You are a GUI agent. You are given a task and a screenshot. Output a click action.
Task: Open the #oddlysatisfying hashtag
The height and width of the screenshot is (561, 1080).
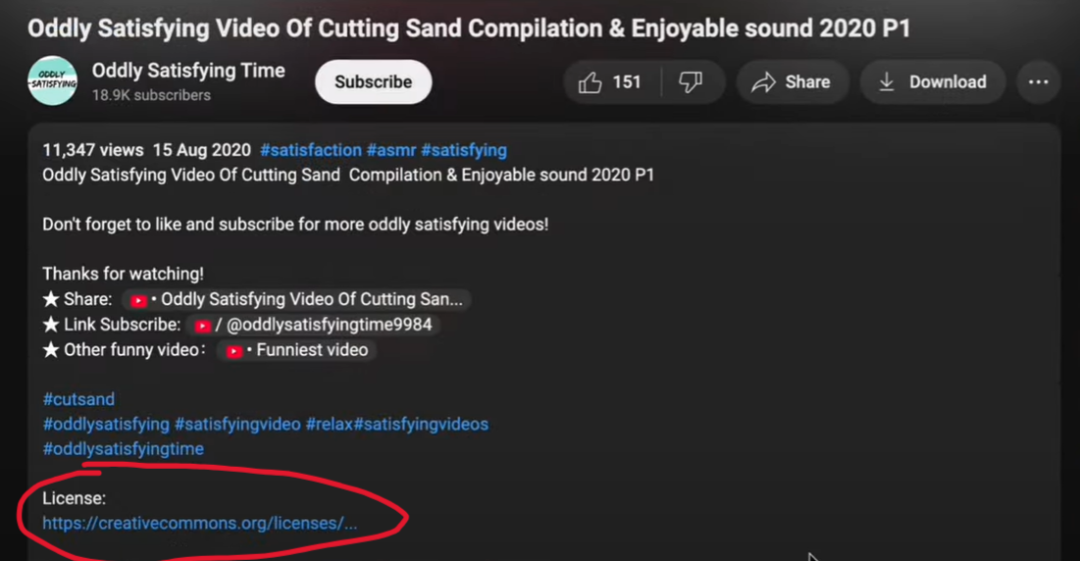(105, 424)
